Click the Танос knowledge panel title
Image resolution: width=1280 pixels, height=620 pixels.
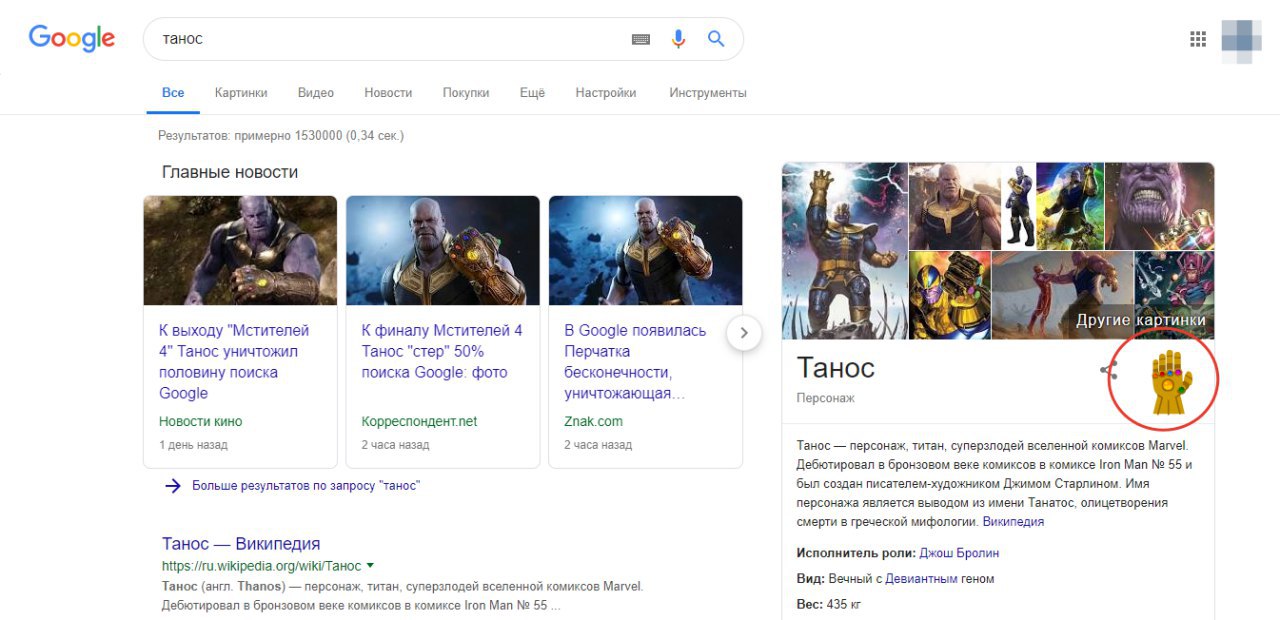836,368
